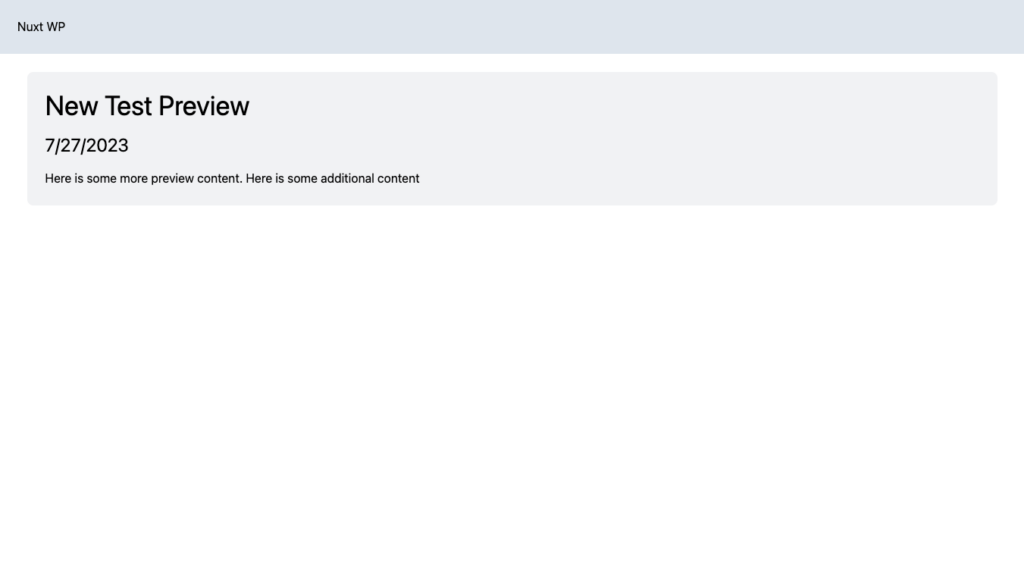Click the word "Test" in post title
Image resolution: width=1024 pixels, height=586 pixels.
(128, 106)
